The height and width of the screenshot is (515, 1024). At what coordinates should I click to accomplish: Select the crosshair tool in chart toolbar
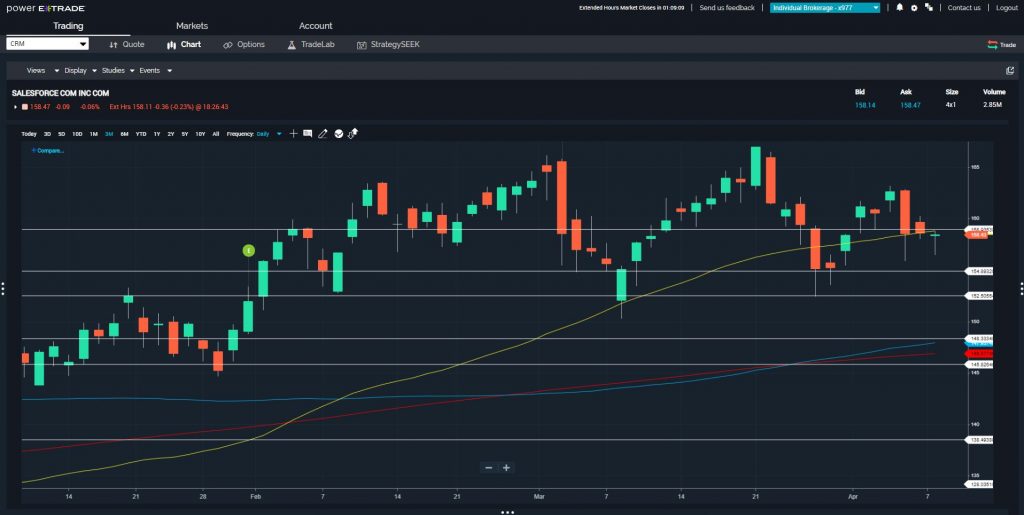[x=293, y=134]
